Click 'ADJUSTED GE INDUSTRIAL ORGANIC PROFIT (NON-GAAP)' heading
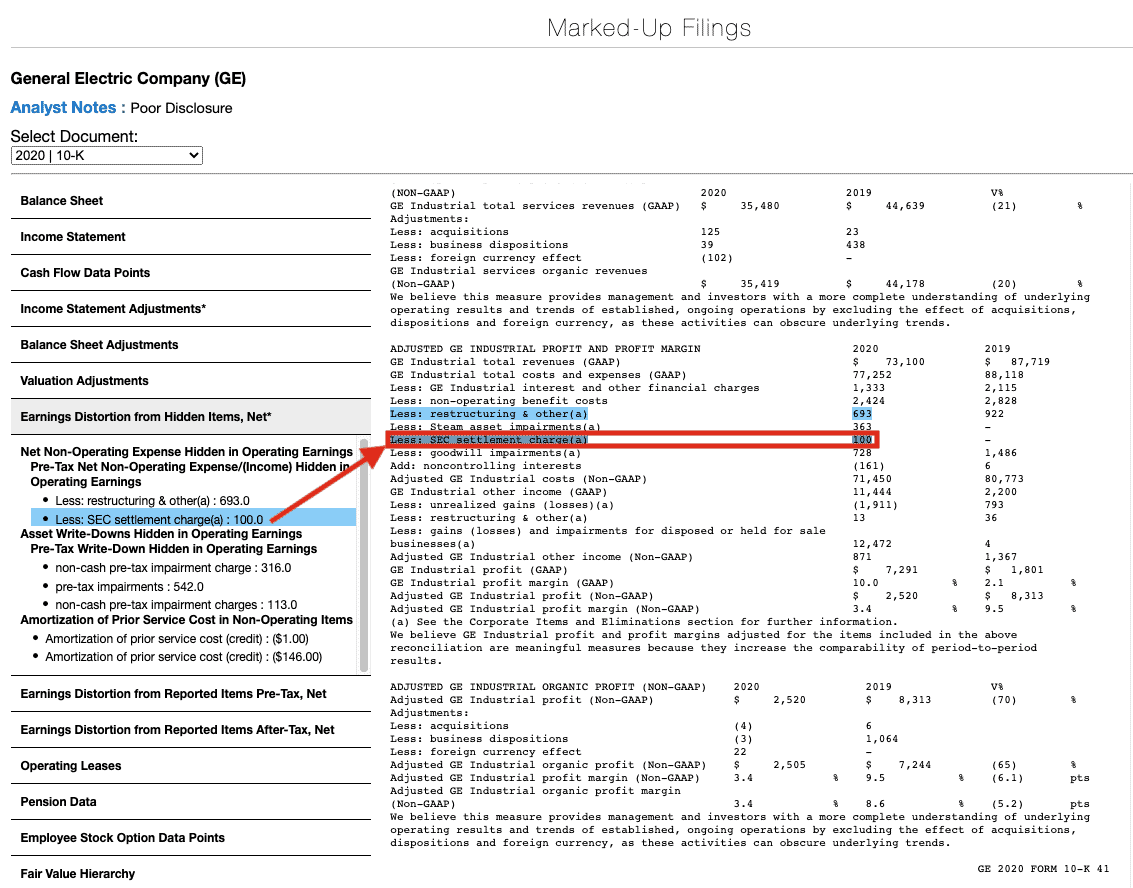 (x=548, y=687)
